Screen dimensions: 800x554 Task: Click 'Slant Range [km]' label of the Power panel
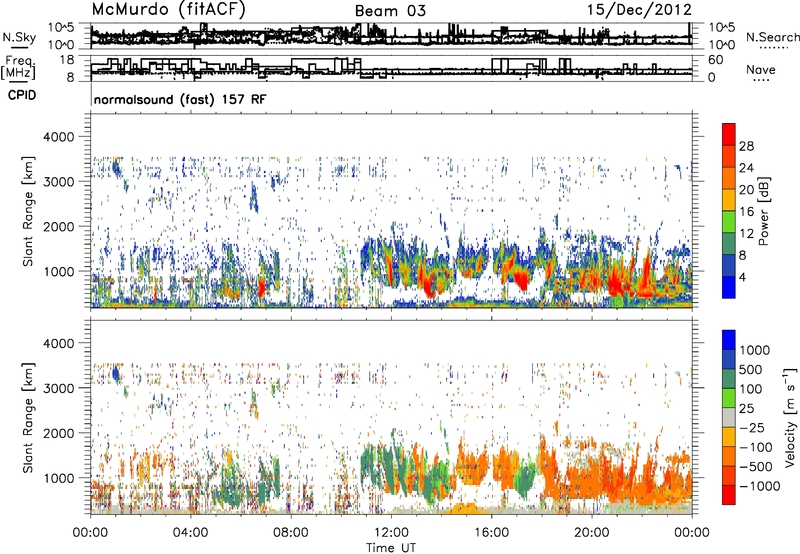28,211
